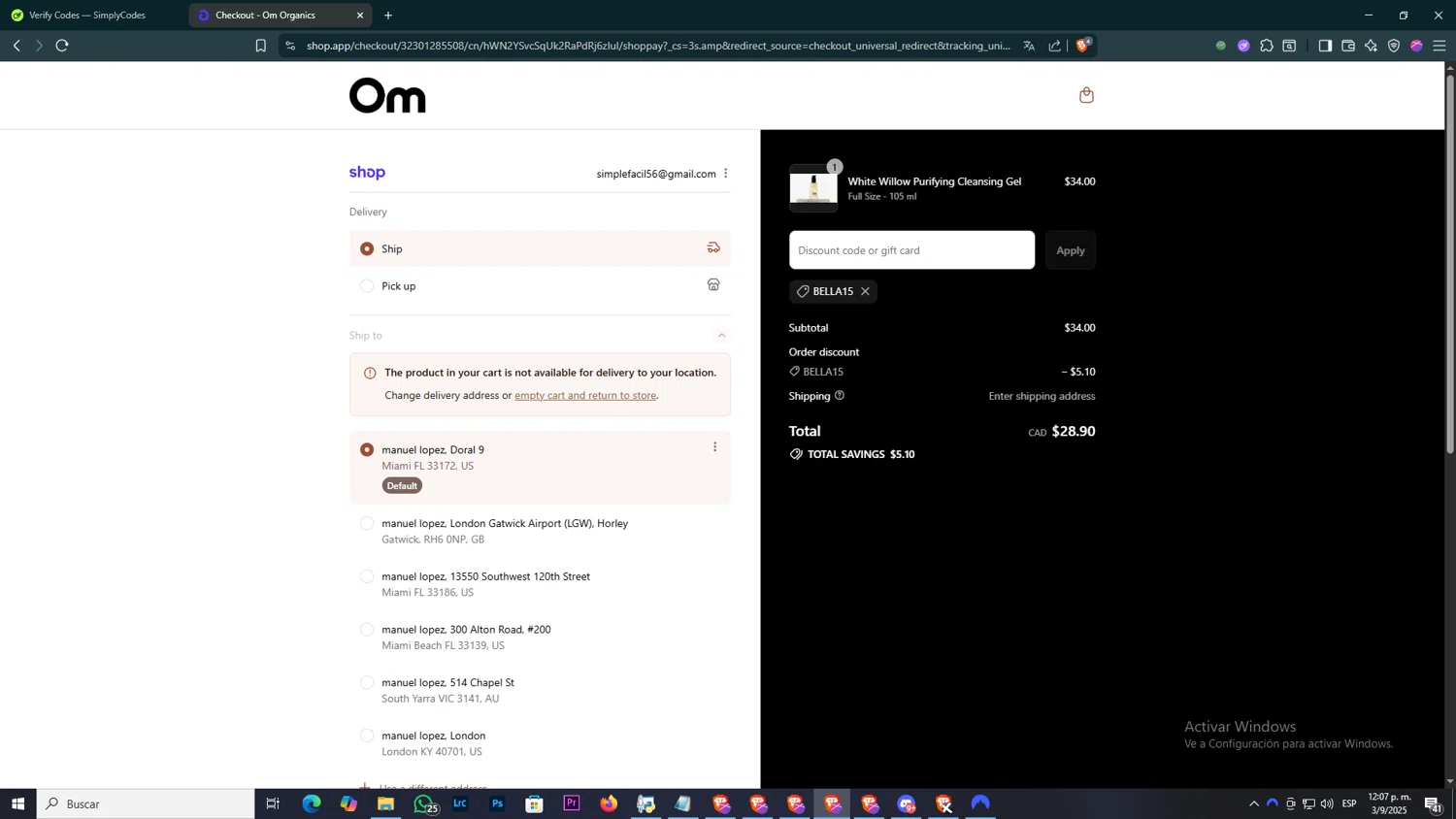Open the shopping bag cart icon
1456x819 pixels.
tap(1086, 95)
